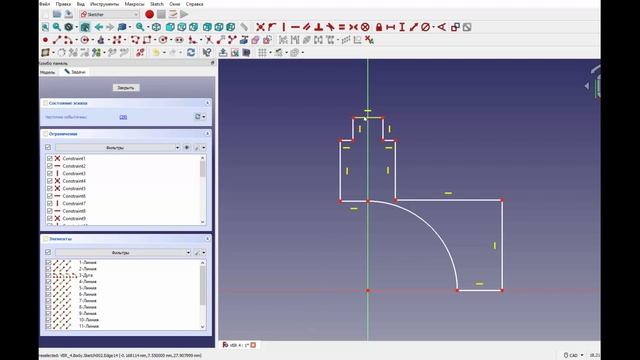Toggle the checkbox for 3-Дуга element
Image resolution: width=640 pixels, height=360 pixels.
pos(49,276)
